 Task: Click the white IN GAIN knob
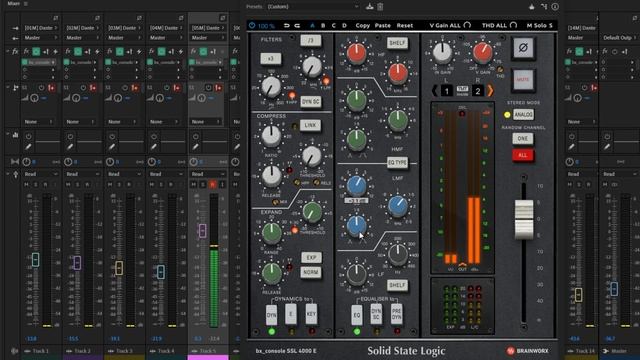pyautogui.click(x=442, y=52)
